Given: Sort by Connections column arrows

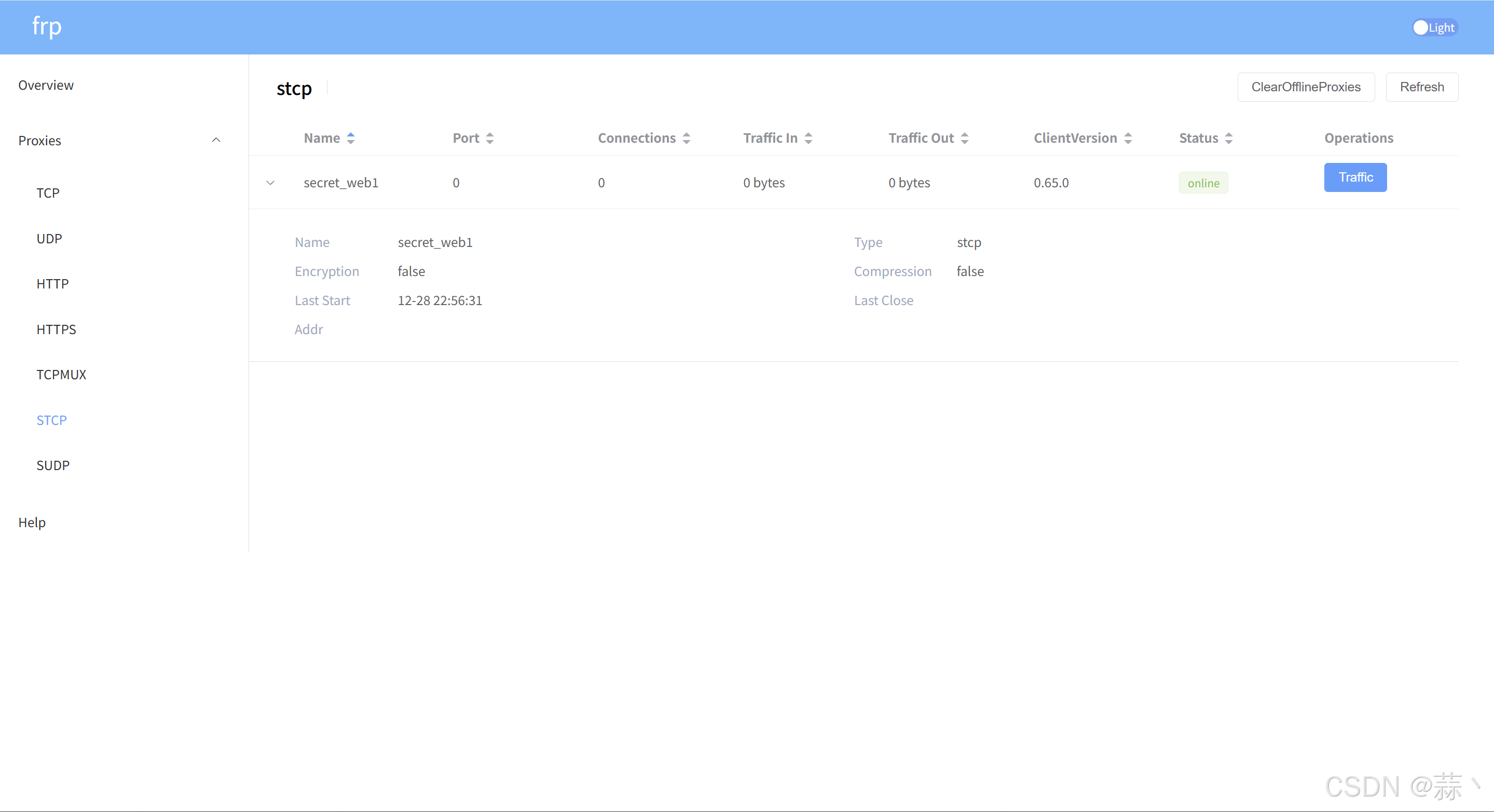Looking at the screenshot, I should (686, 138).
